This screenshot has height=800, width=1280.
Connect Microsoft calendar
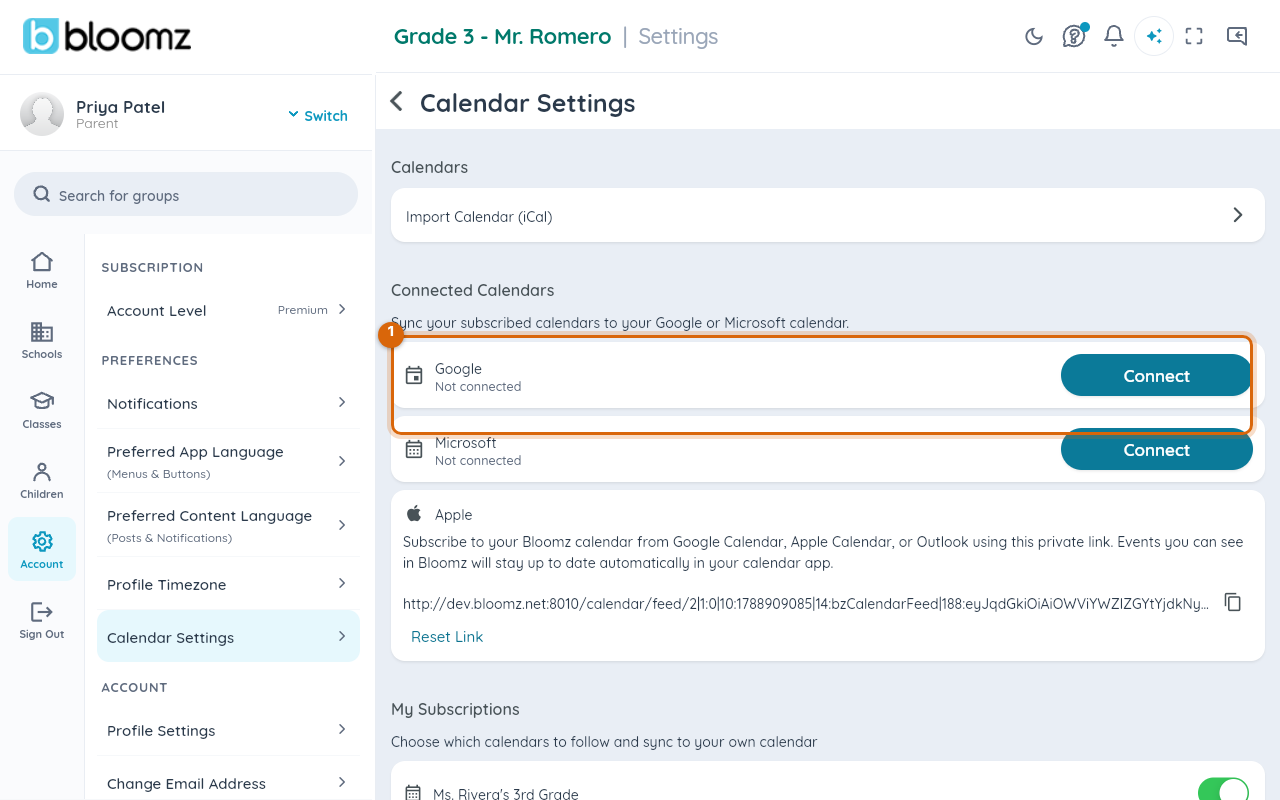1156,450
